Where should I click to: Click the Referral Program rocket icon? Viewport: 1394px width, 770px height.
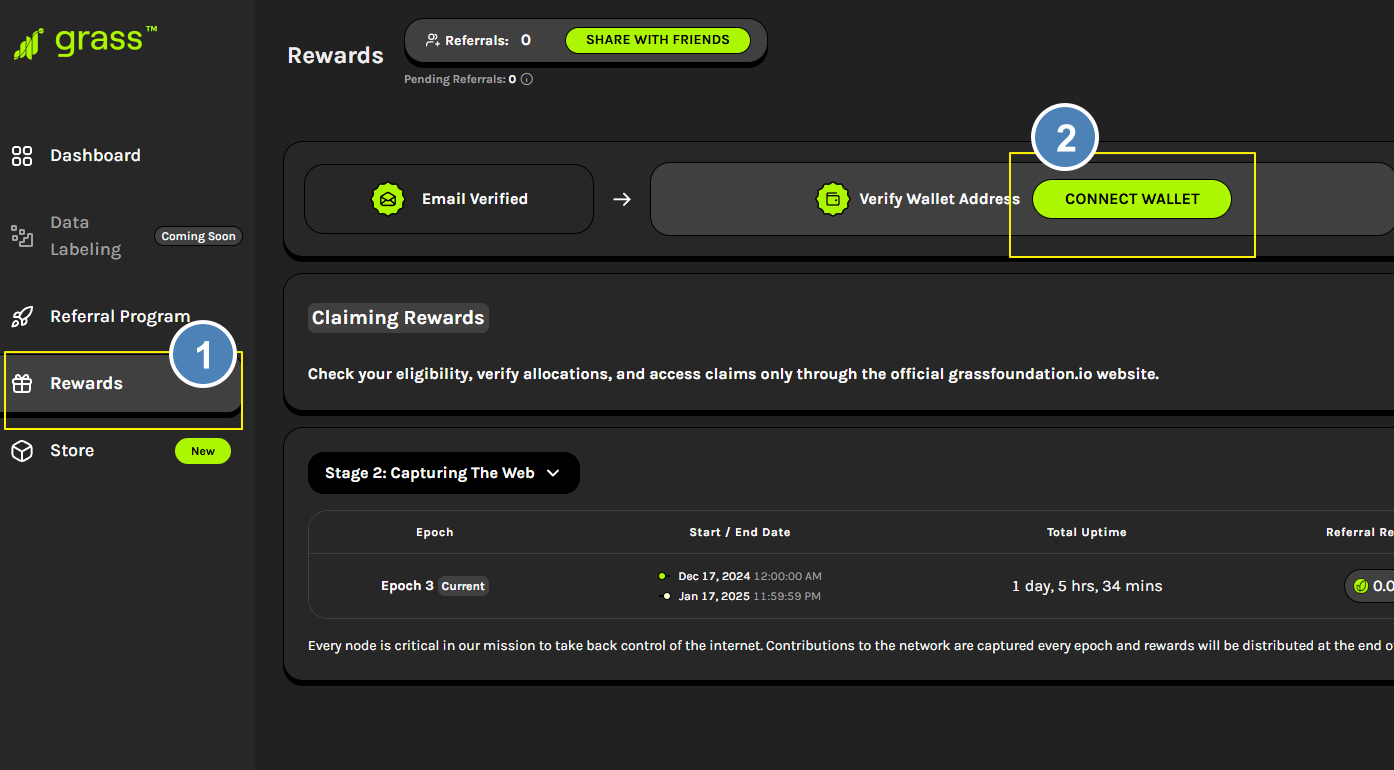pyautogui.click(x=22, y=317)
